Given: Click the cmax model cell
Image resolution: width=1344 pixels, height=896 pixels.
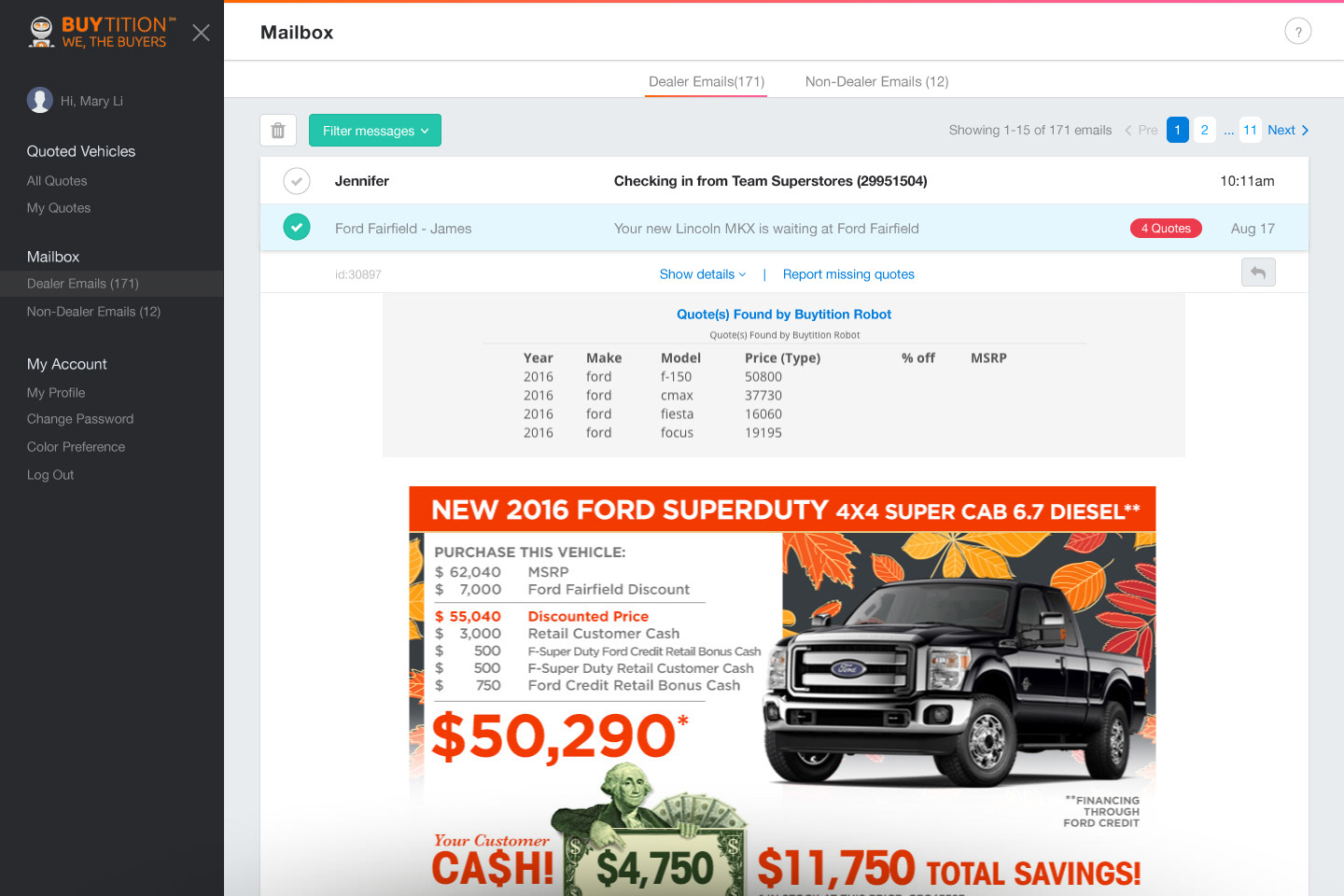Looking at the screenshot, I should pos(677,396).
